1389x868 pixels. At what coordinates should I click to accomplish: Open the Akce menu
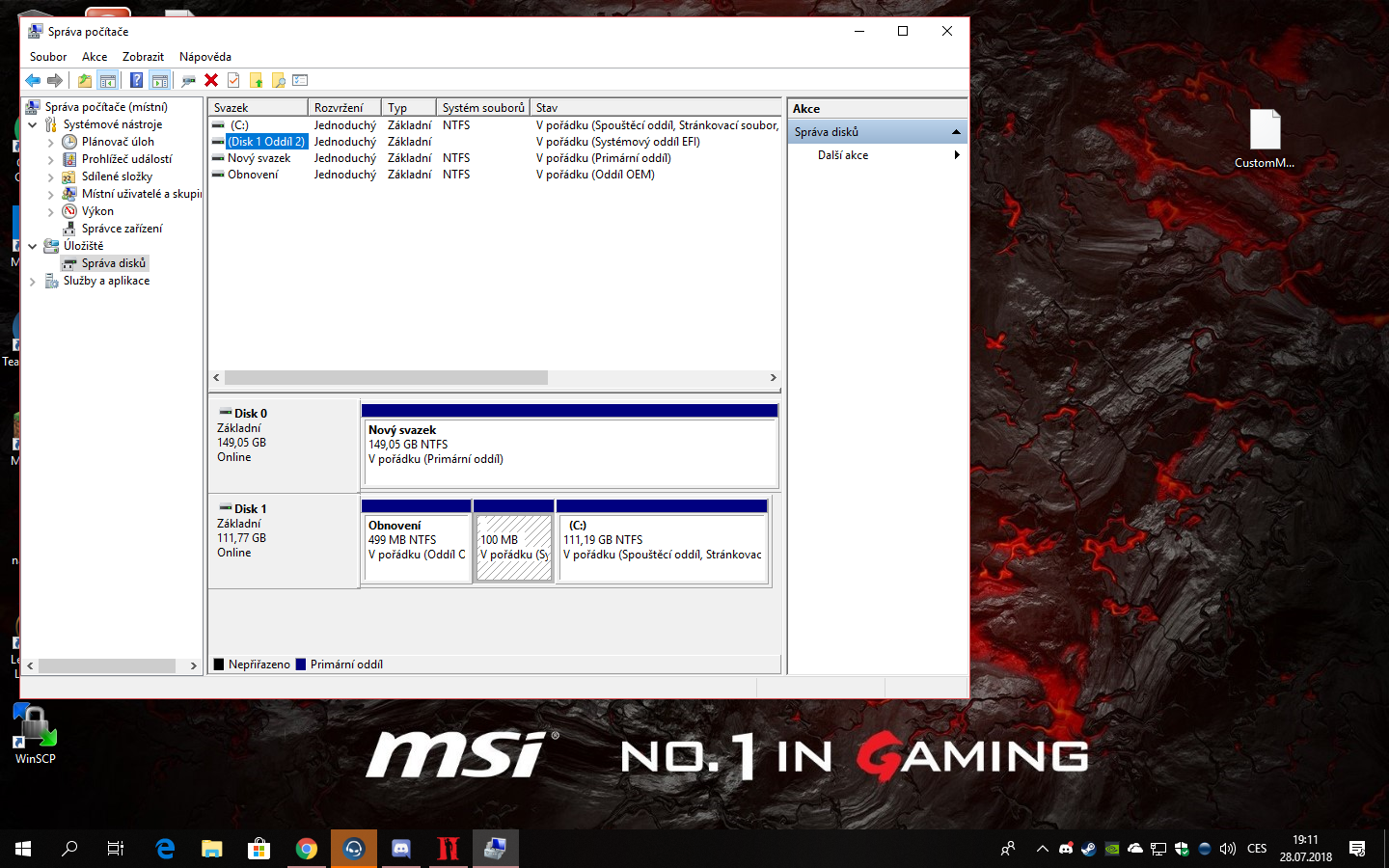click(95, 57)
